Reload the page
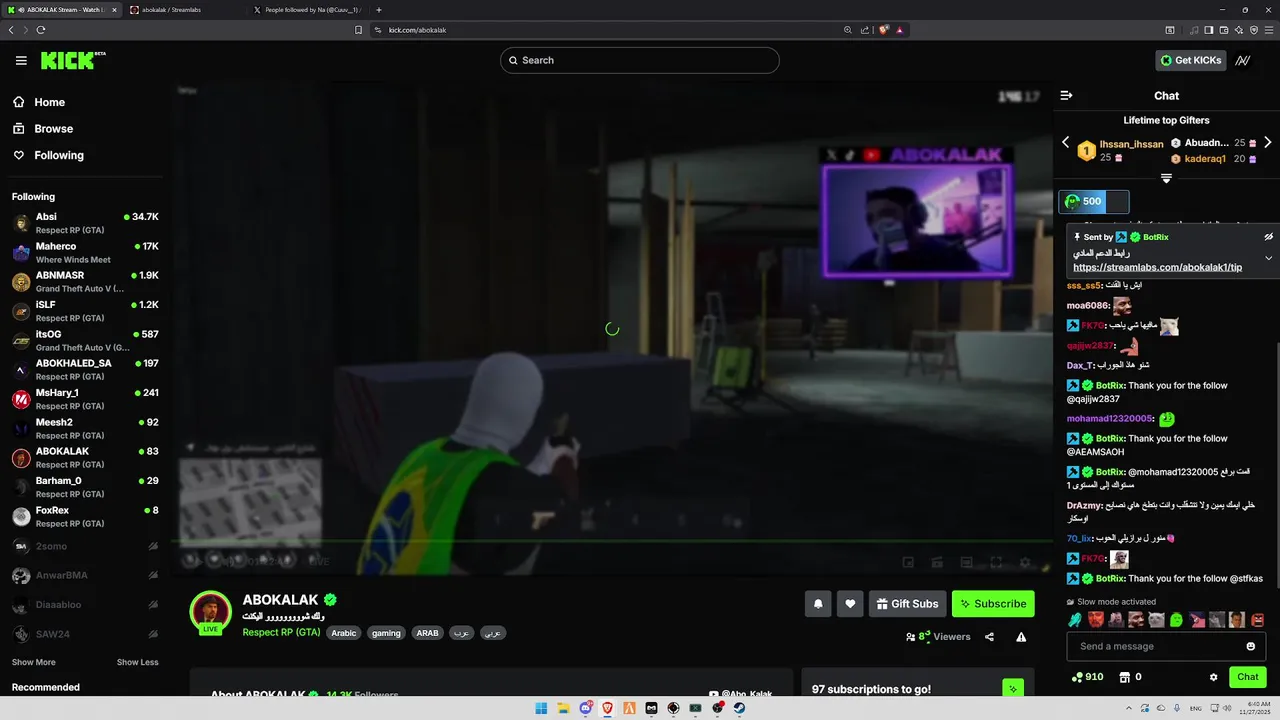 (41, 30)
